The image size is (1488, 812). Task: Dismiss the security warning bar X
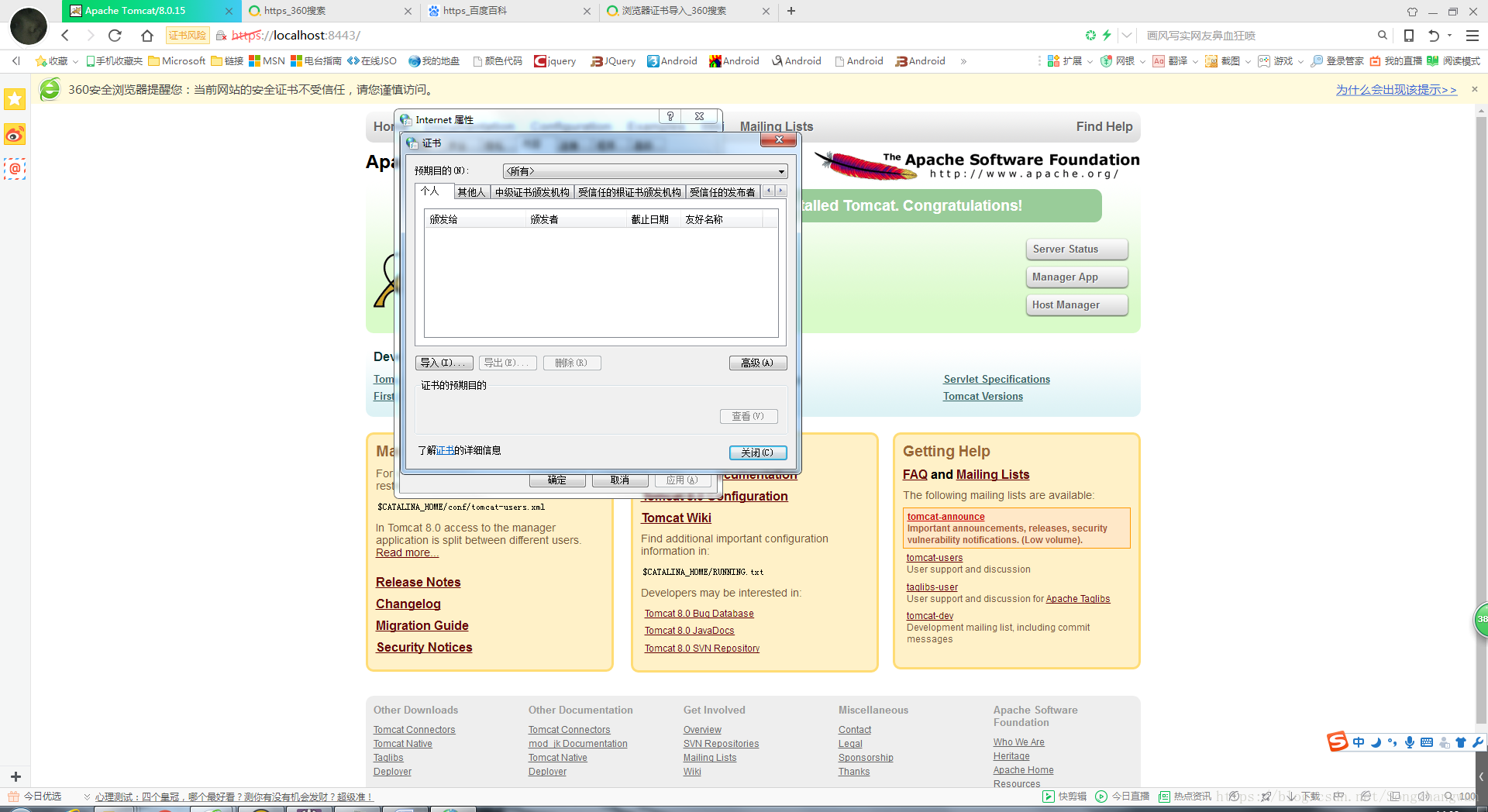click(1474, 89)
